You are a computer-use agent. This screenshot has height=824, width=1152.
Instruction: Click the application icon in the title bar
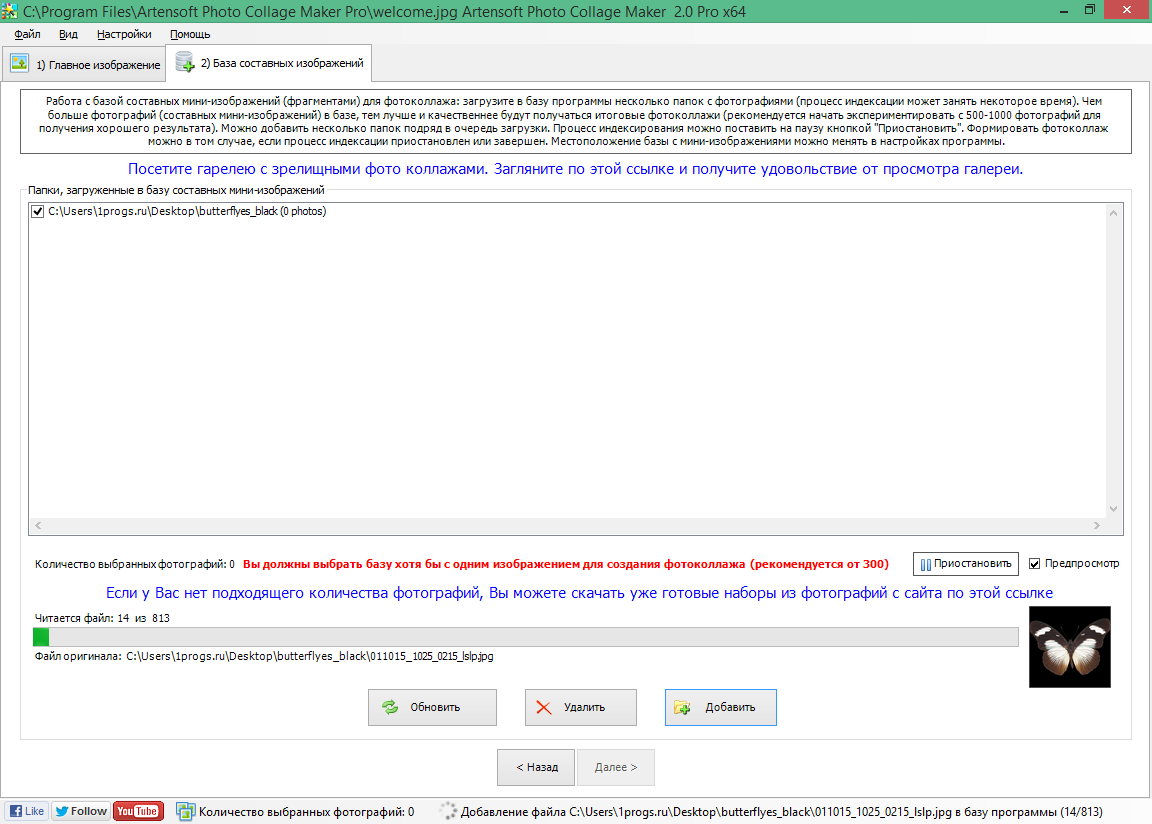10,12
